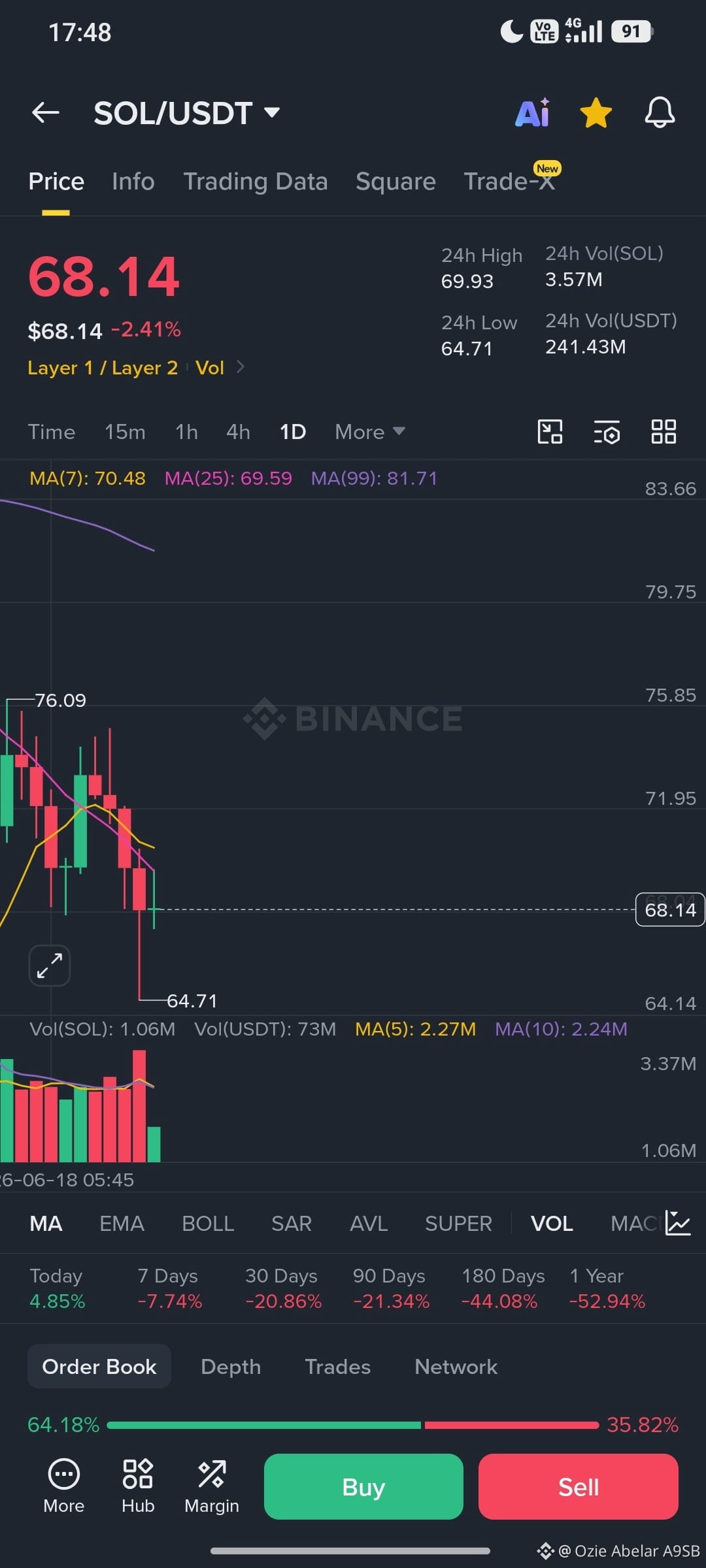
Task: Open the indicator list chart icon
Action: click(x=678, y=1223)
